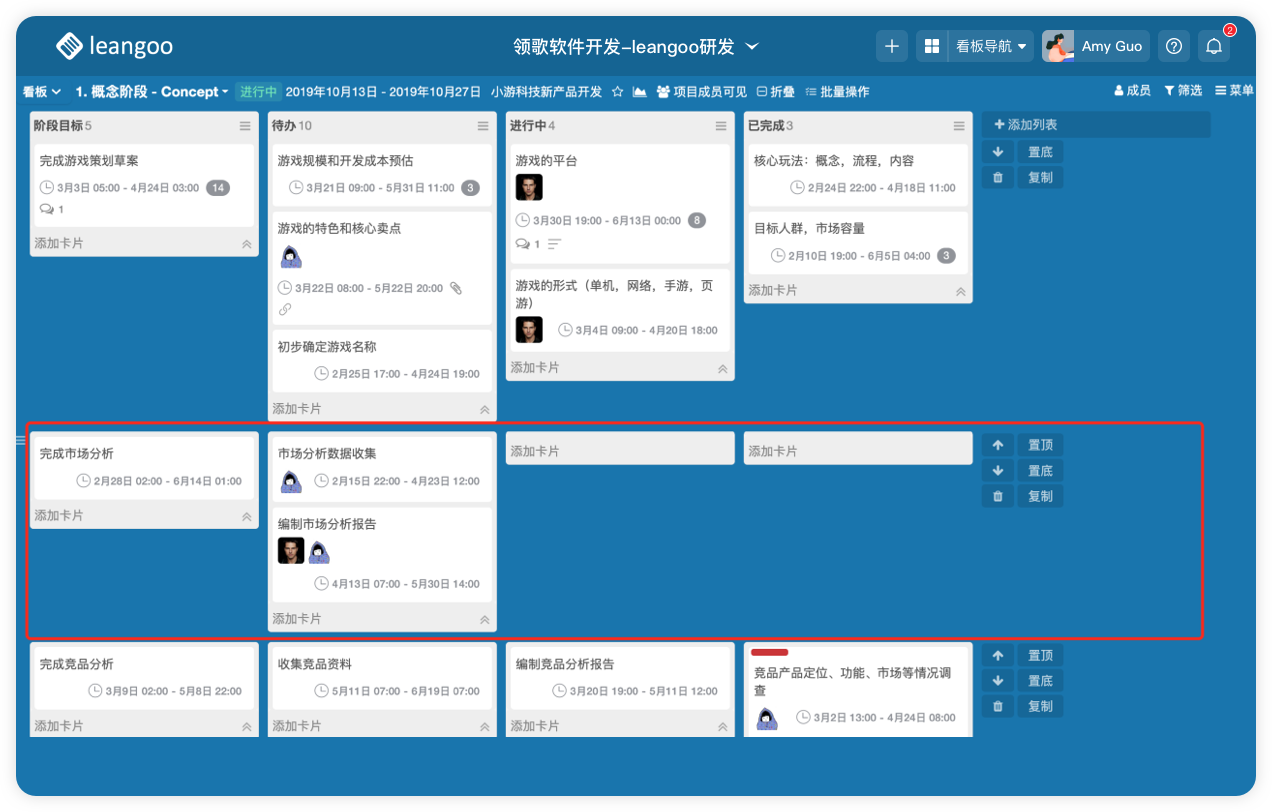Screen dimensions: 1272x812
Task: Open the 筛选 filter option
Action: (x=1183, y=91)
